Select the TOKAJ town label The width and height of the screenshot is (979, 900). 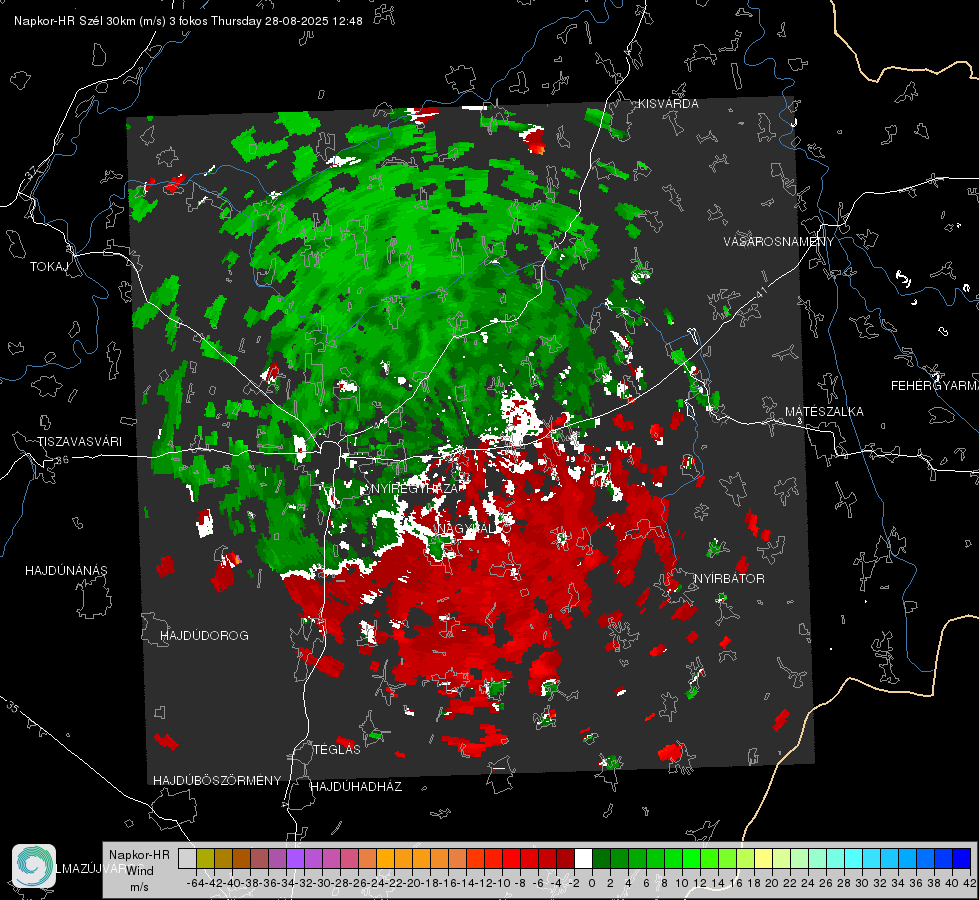tap(49, 267)
